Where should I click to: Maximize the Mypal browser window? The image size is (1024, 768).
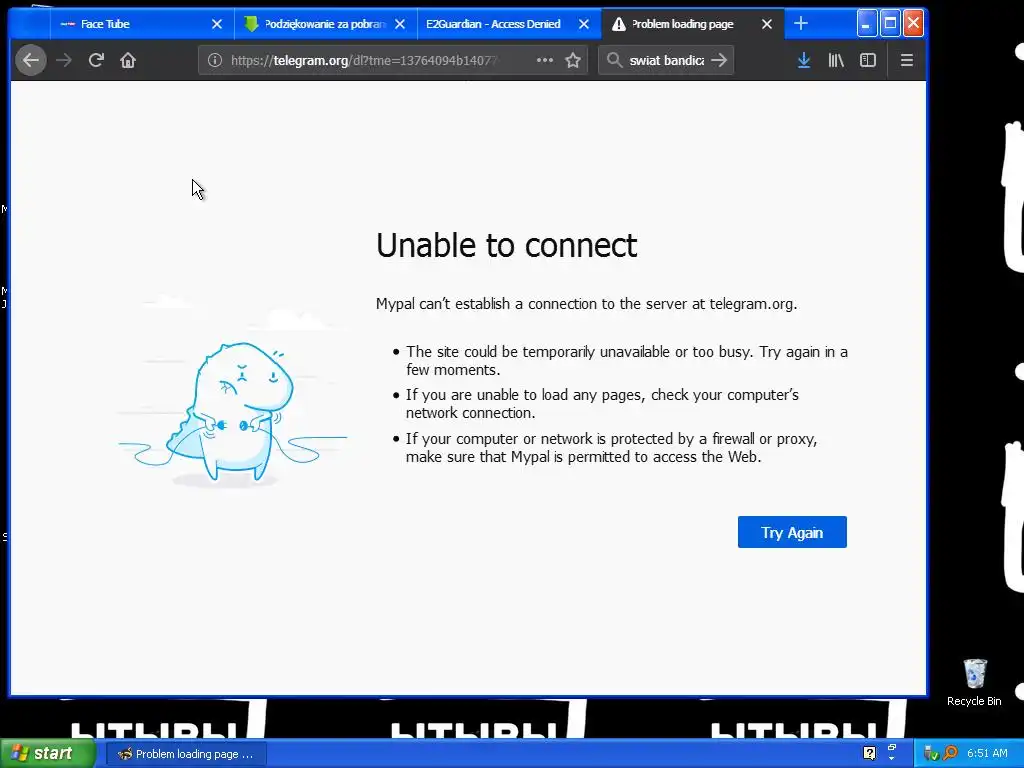pos(890,24)
